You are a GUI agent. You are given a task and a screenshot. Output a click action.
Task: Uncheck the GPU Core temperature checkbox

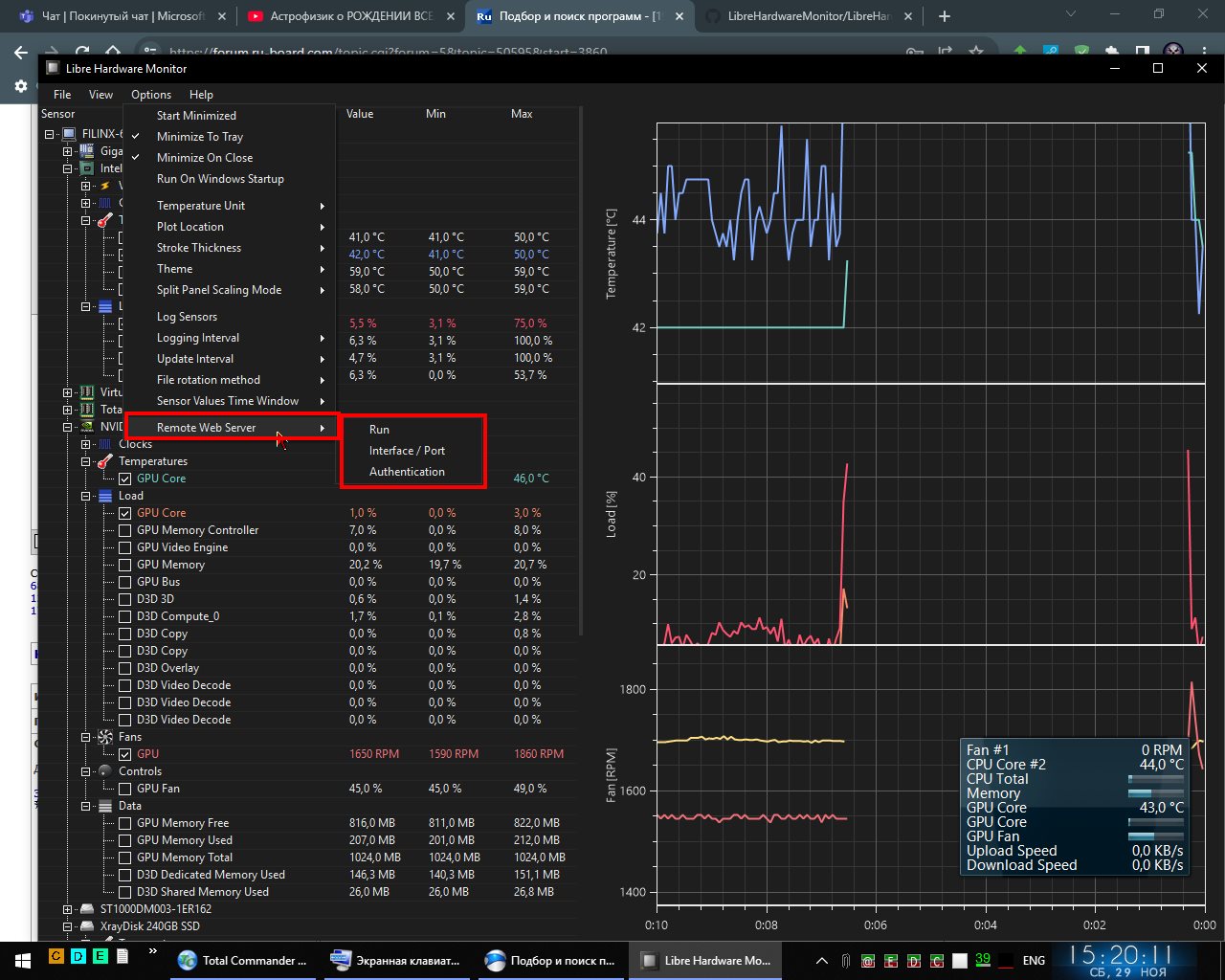click(124, 479)
